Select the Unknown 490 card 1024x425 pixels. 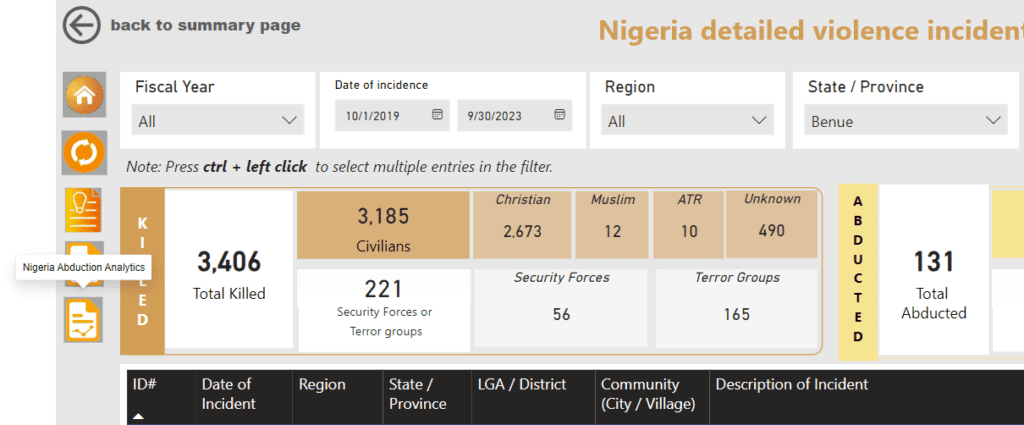pyautogui.click(x=771, y=225)
